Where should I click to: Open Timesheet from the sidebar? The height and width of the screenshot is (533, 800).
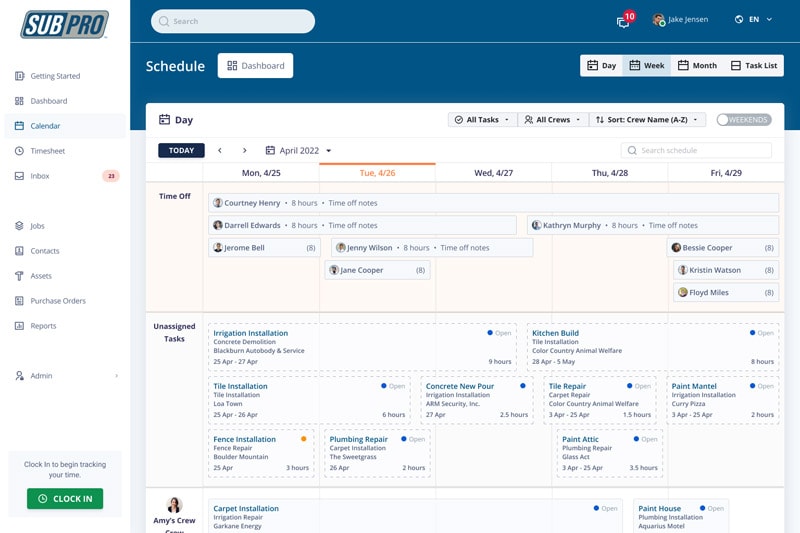(47, 151)
